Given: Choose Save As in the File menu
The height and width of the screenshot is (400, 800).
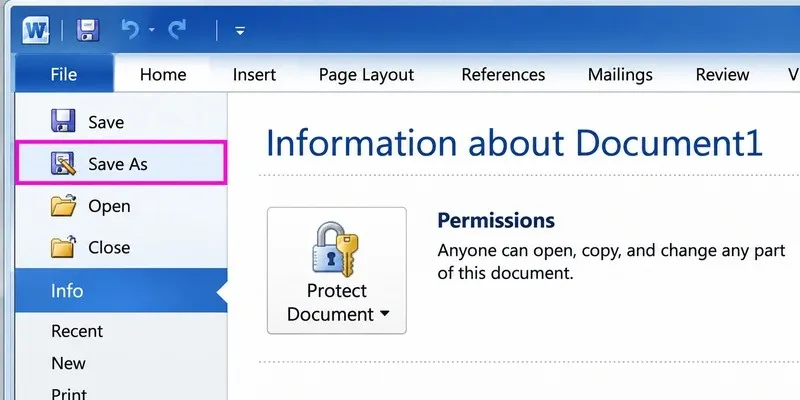Looking at the screenshot, I should pyautogui.click(x=121, y=164).
